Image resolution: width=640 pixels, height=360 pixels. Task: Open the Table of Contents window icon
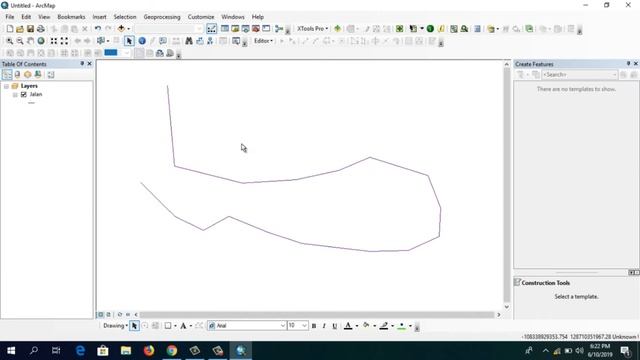tap(224, 29)
